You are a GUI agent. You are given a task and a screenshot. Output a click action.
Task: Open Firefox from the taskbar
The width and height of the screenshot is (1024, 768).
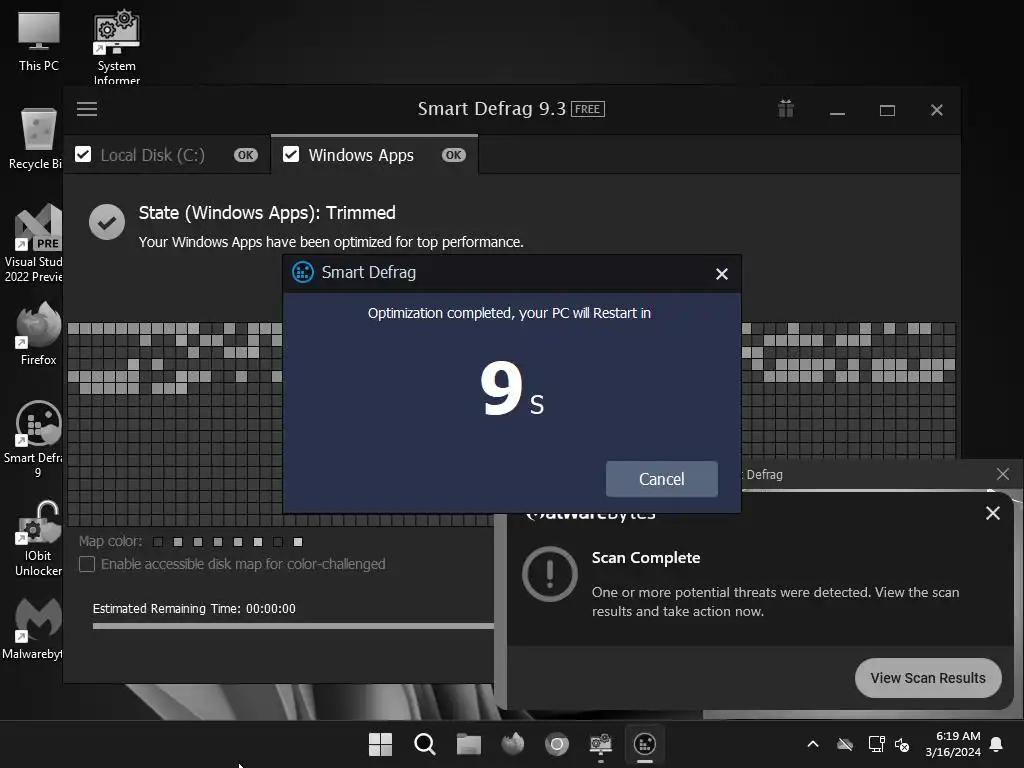click(x=513, y=744)
